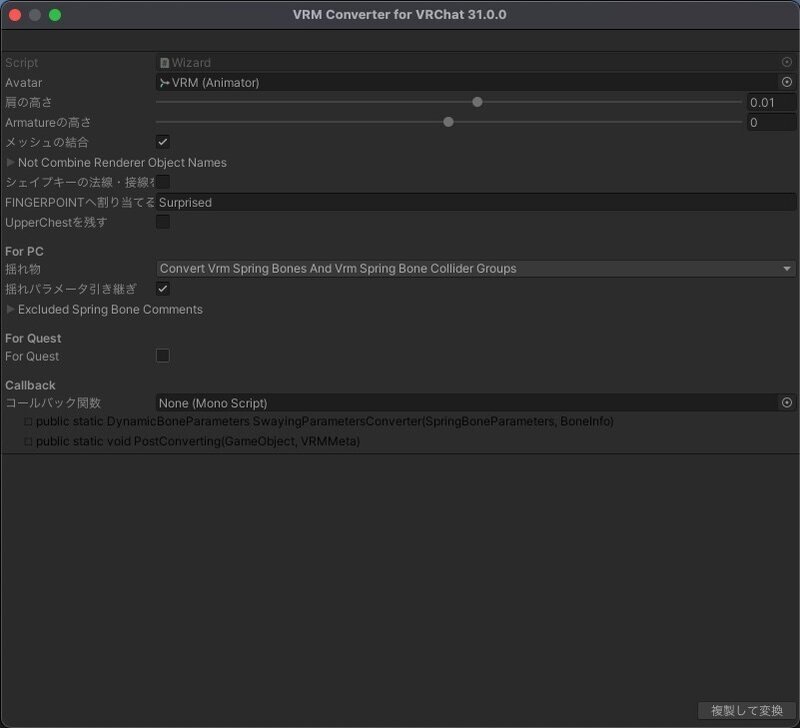Toggle 揺れパラメータ引き継ぎ checkbox
The height and width of the screenshot is (728, 800).
pyautogui.click(x=163, y=289)
